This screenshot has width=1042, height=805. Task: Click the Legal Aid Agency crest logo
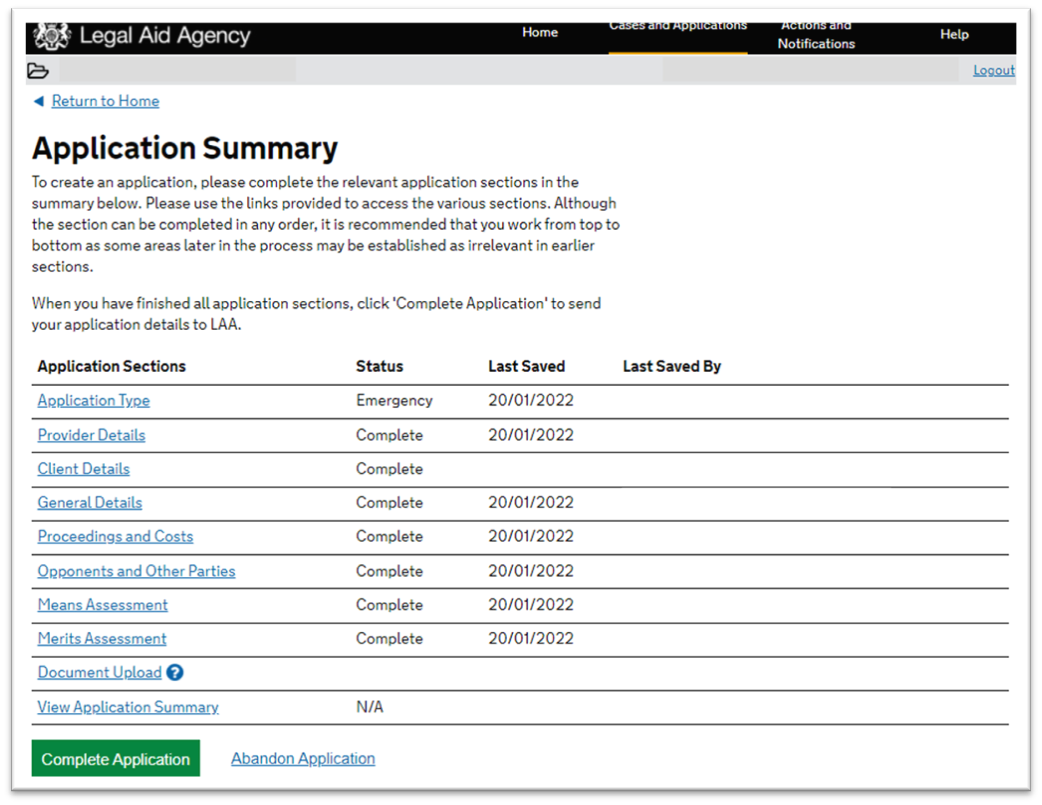click(x=50, y=35)
